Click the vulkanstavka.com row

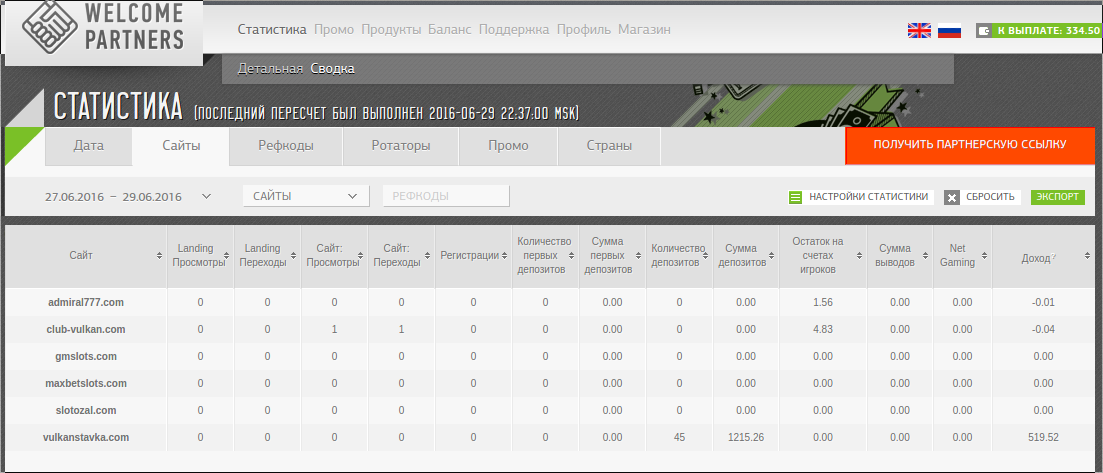(551, 437)
